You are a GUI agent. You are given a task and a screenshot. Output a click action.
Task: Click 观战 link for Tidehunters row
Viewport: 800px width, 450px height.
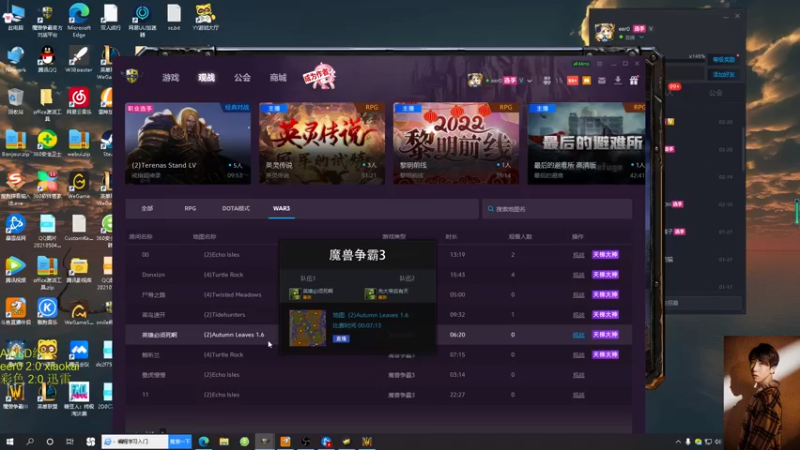point(578,315)
